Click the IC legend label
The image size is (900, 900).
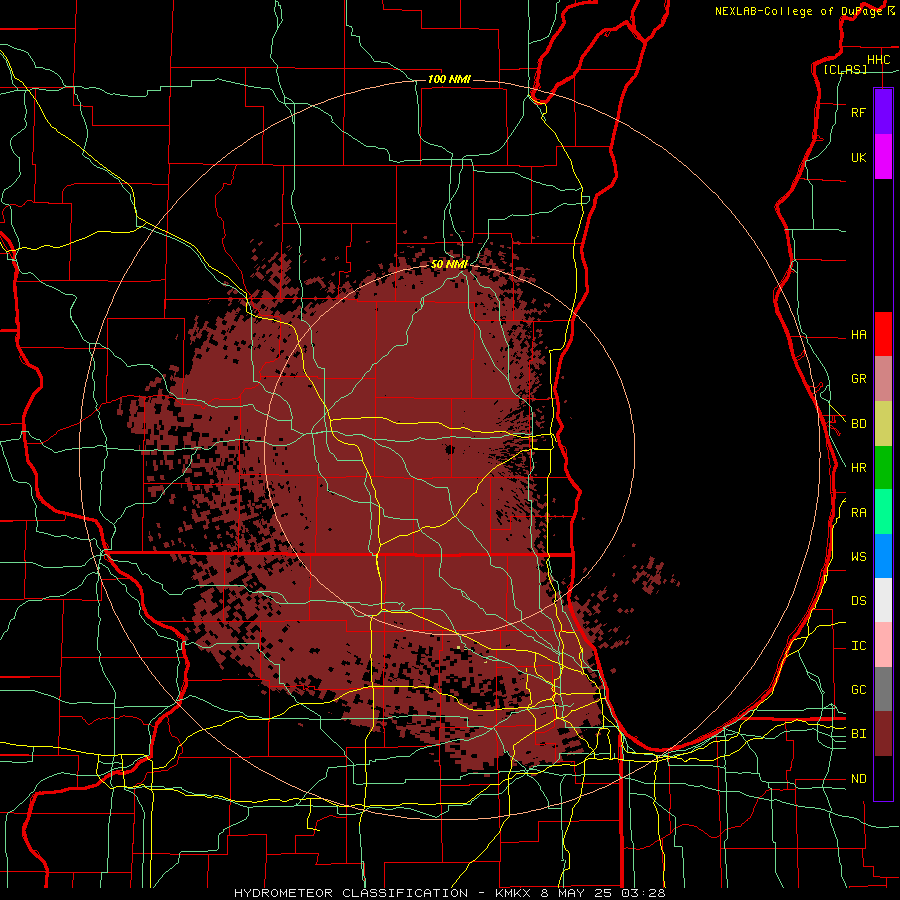(858, 646)
